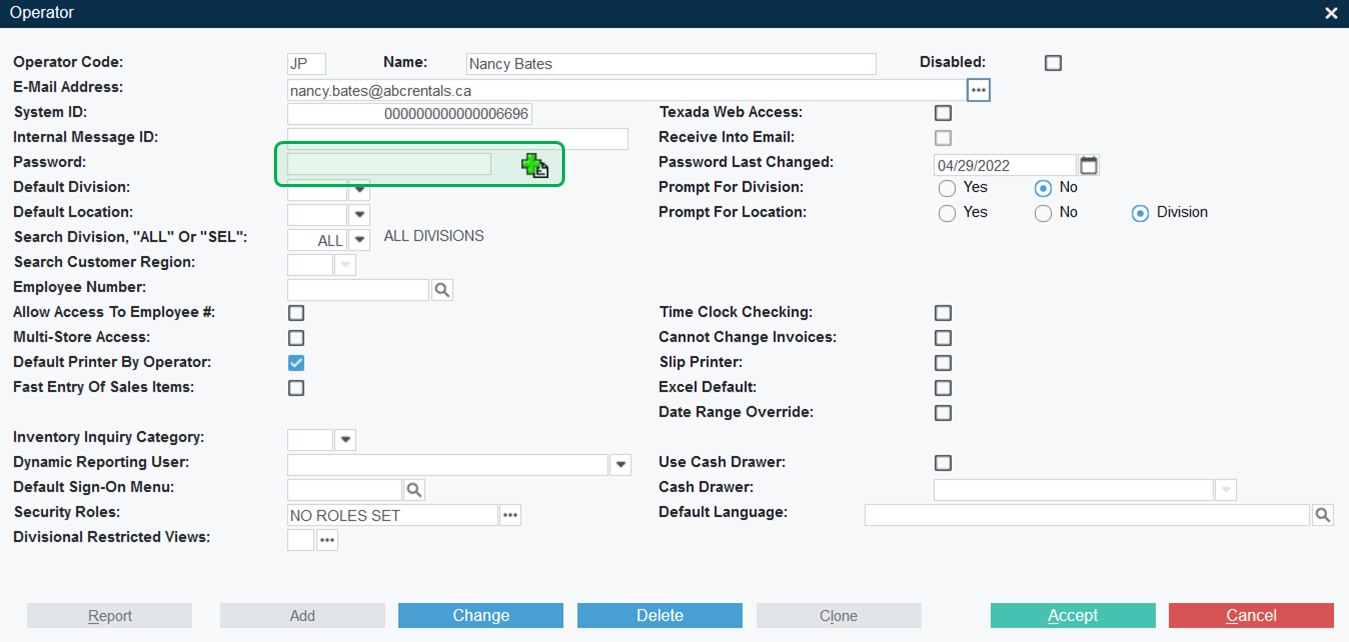Open Dynamic Reporting User dropdown
1349x642 pixels.
pyautogui.click(x=621, y=465)
